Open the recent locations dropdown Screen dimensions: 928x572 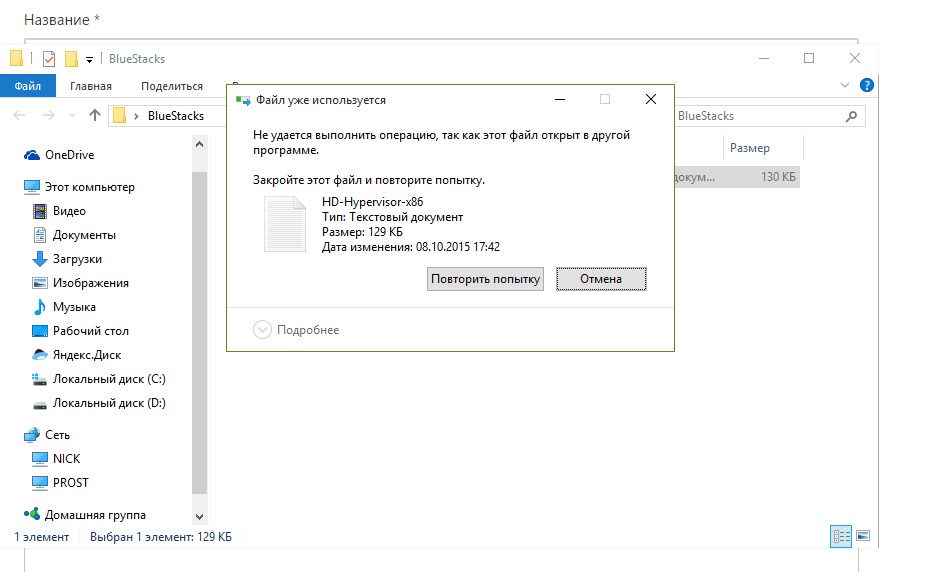(x=72, y=115)
